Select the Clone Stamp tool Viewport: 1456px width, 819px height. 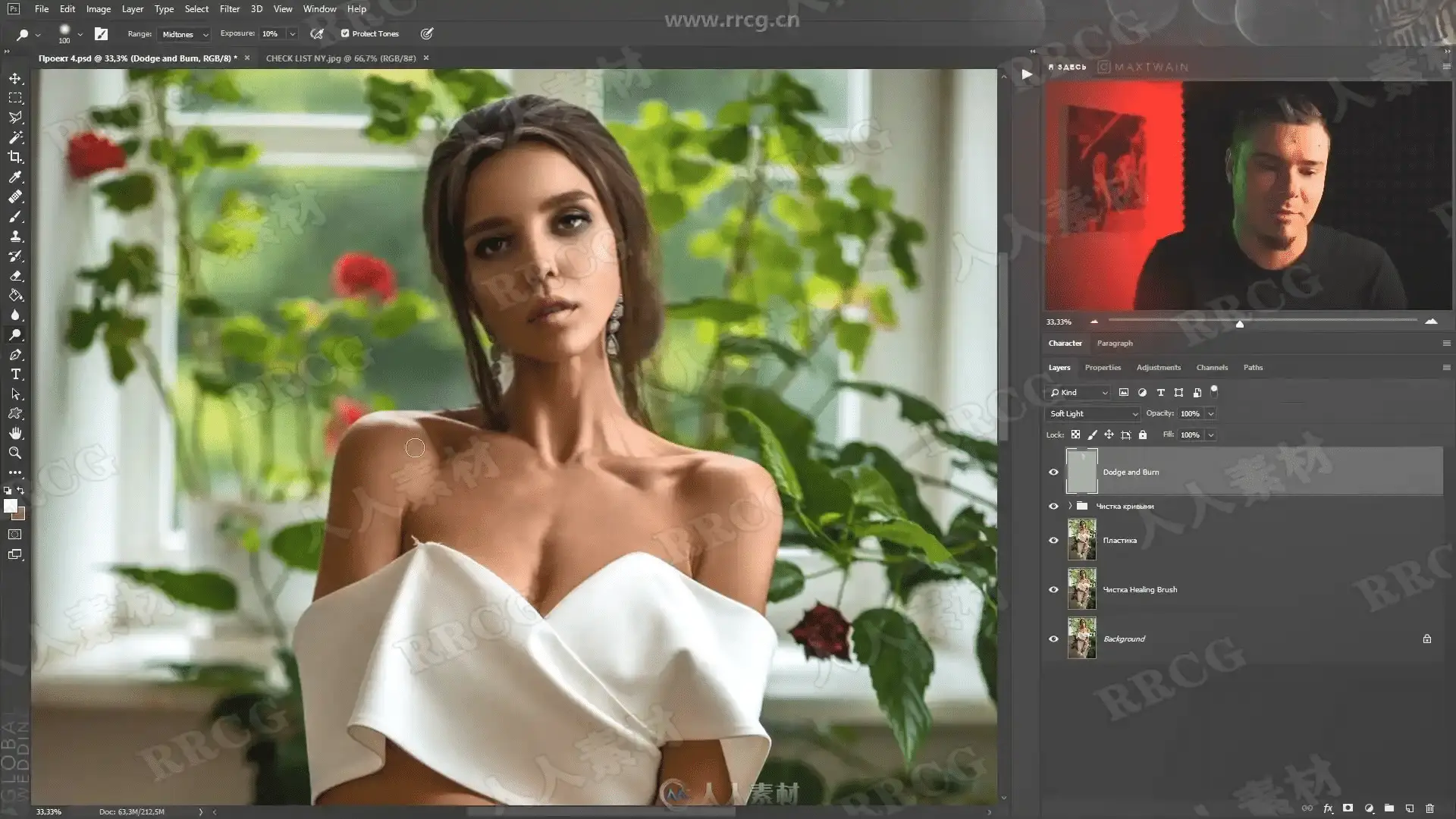click(15, 236)
